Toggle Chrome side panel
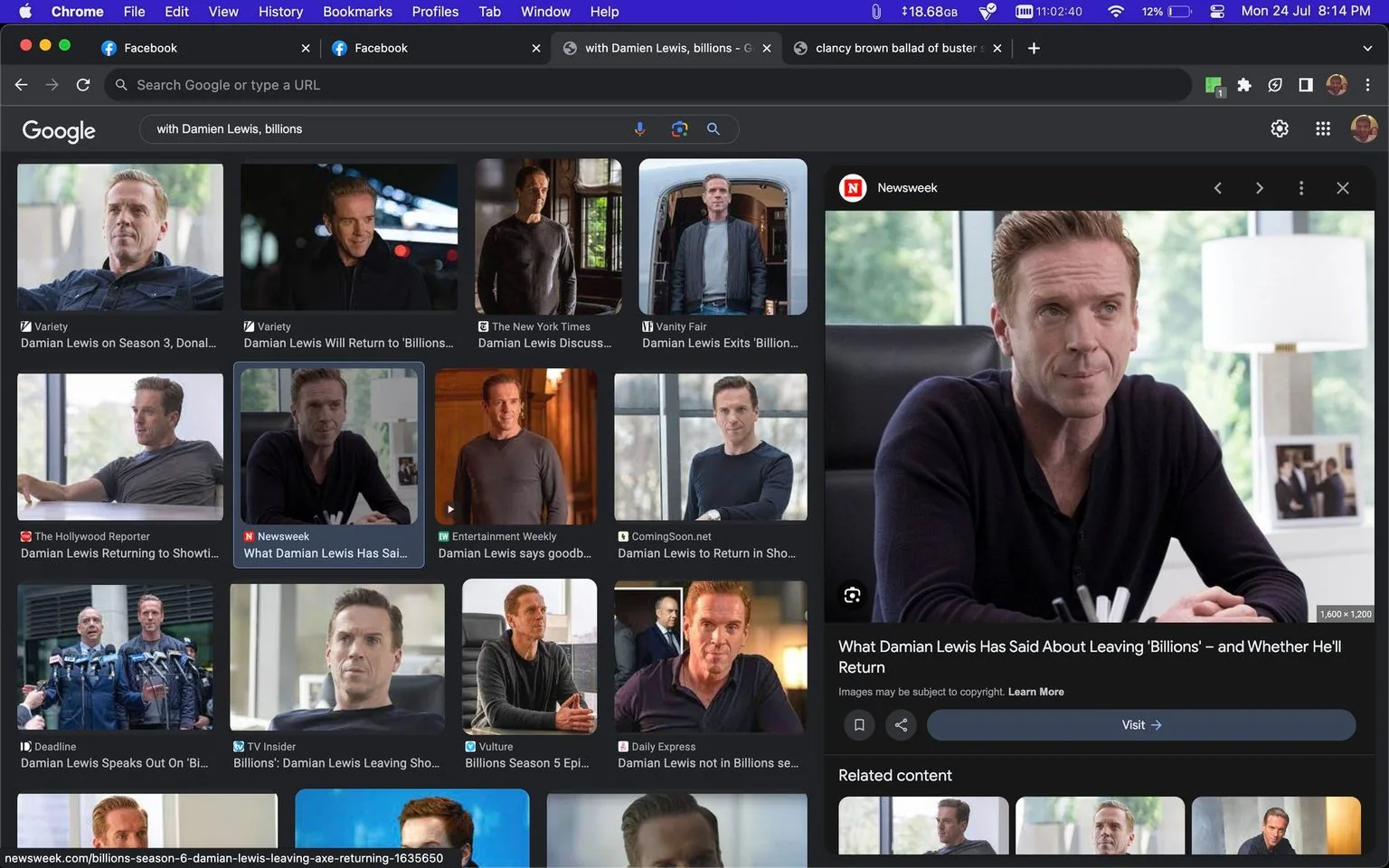 point(1305,85)
